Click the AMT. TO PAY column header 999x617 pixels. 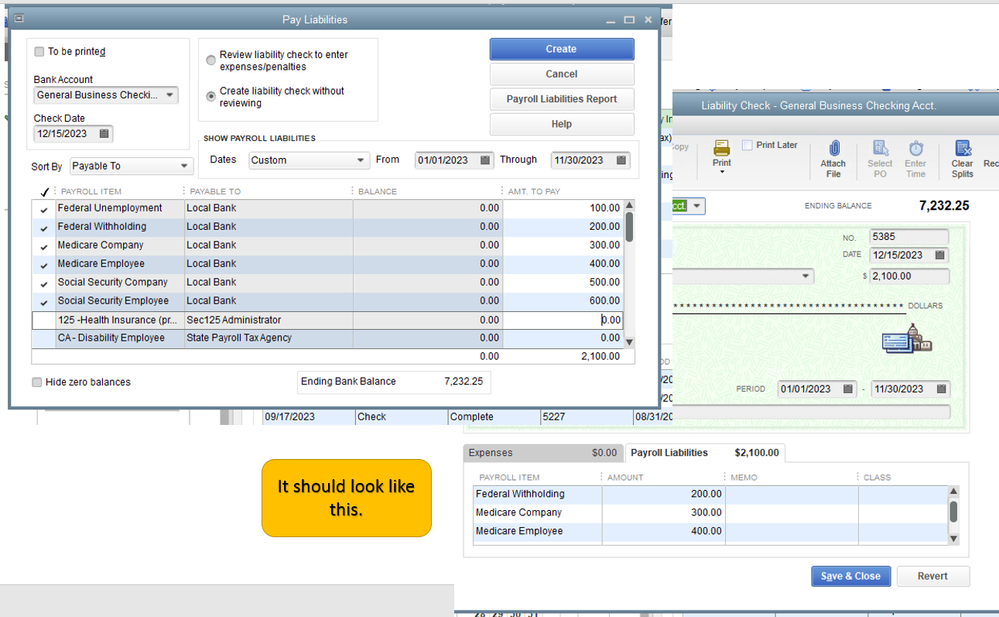[x=534, y=191]
